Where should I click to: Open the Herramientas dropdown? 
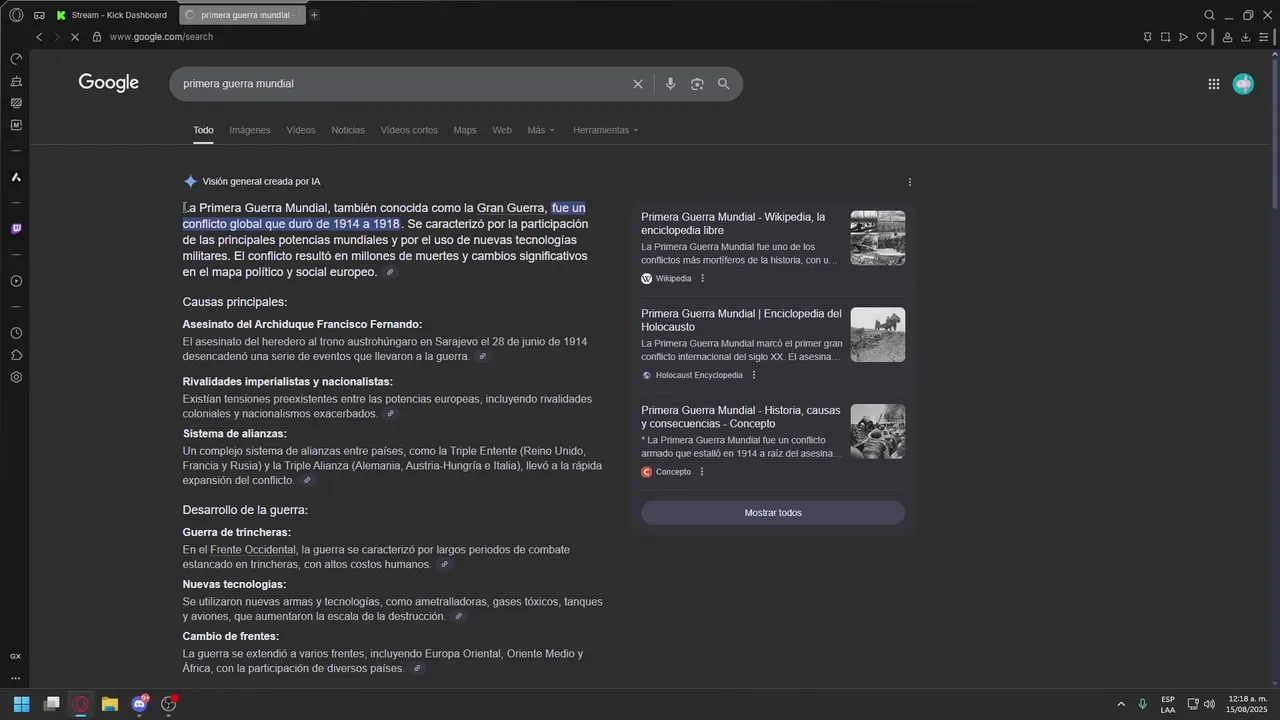point(605,130)
